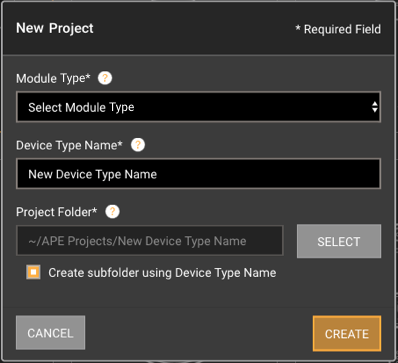This screenshot has width=398, height=363.
Task: Click the 'Device Type Name*' label
Action: click(x=69, y=145)
